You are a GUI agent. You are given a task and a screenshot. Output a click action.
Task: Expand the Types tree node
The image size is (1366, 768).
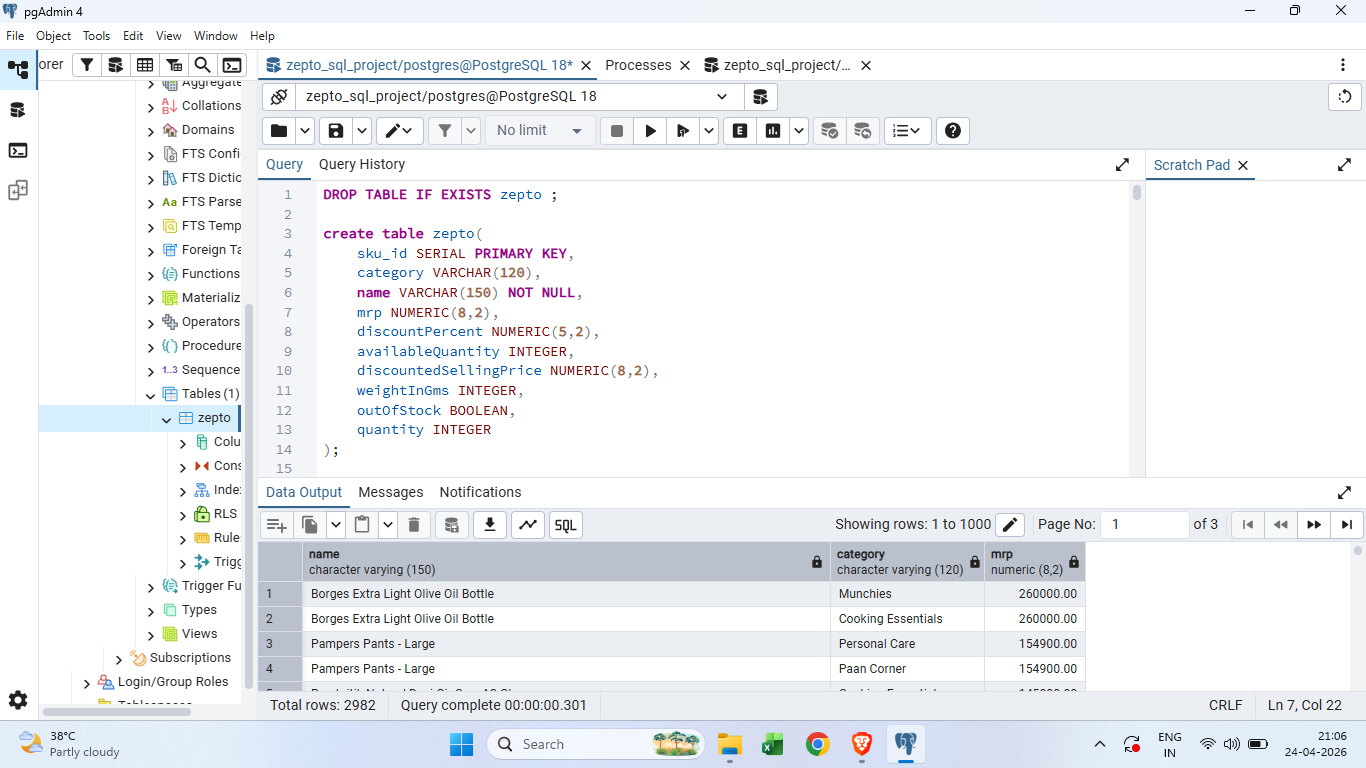coord(151,611)
